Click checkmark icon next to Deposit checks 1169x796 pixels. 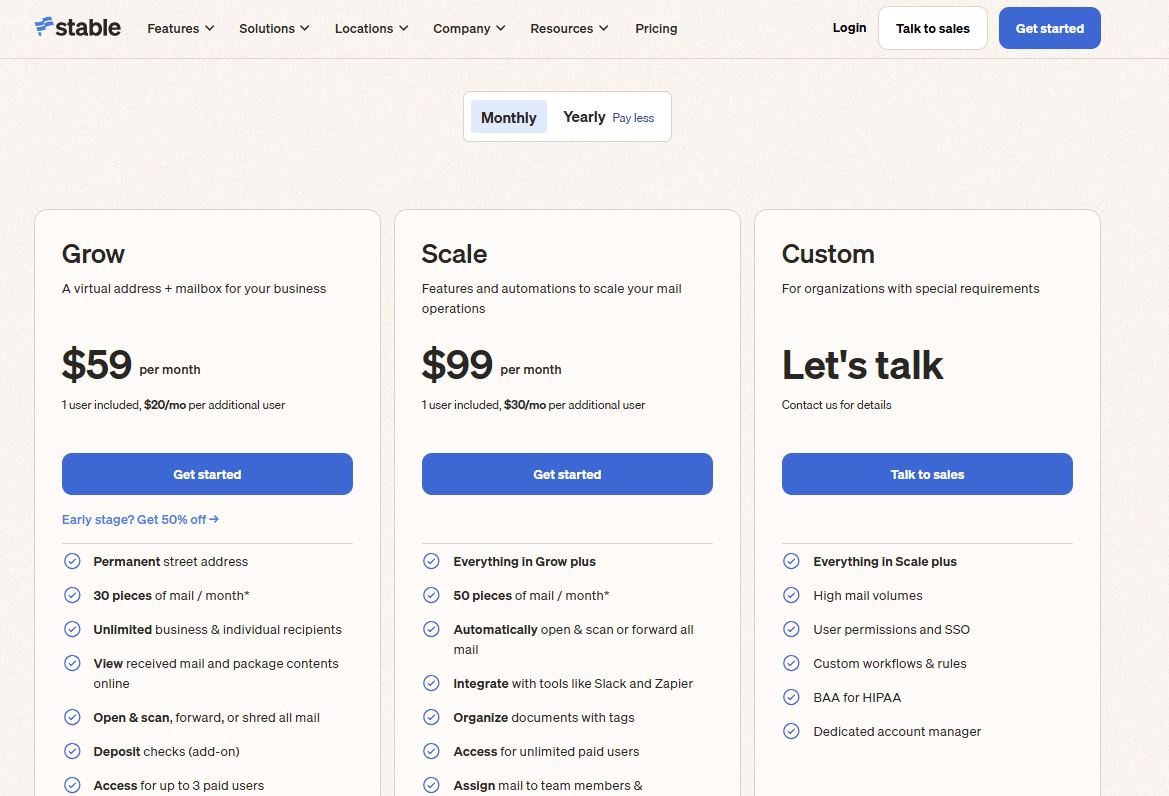(72, 751)
